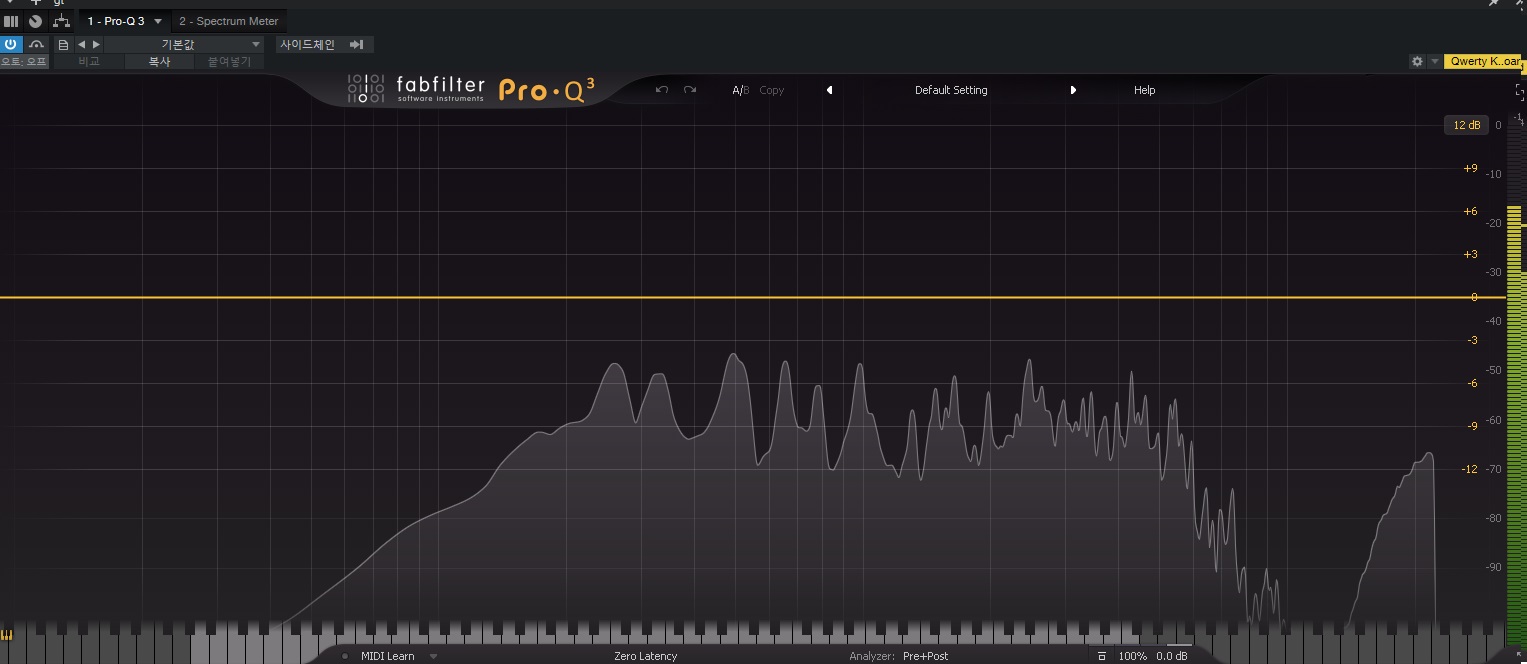Toggle the plugin power bypass button
Viewport: 1527px width, 664px height.
(x=11, y=44)
